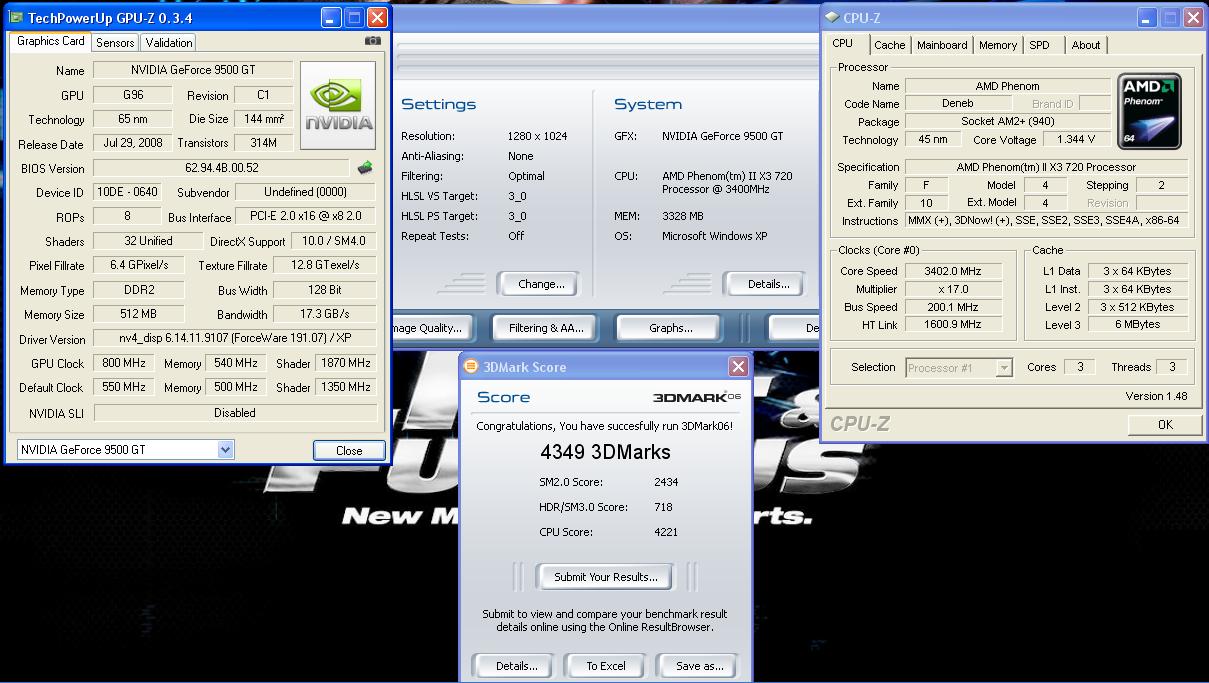
Task: Click the Shader clock value "1870 MHz"
Action: point(346,363)
